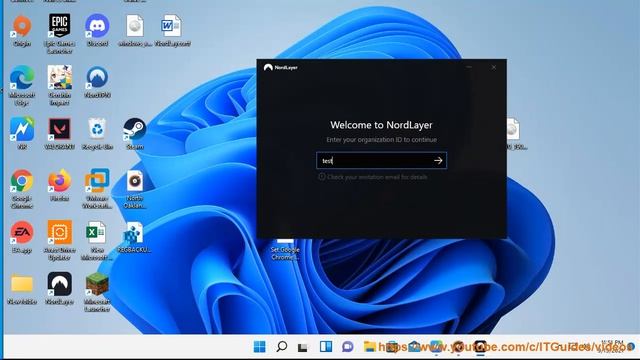Select the Genshin Impact desktop shortcut
Viewport: 640px width, 360px height.
[60, 86]
